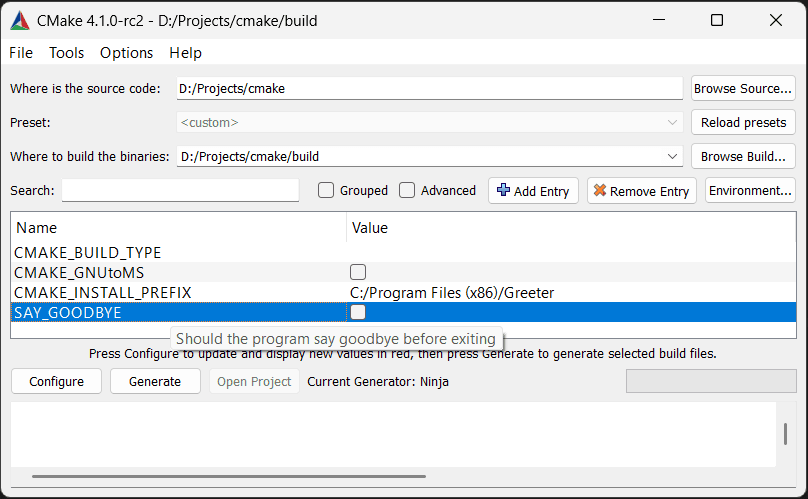Select the CMAKE_INSTALL_PREFIX entry name
Viewport: 808px width, 499px height.
click(103, 292)
